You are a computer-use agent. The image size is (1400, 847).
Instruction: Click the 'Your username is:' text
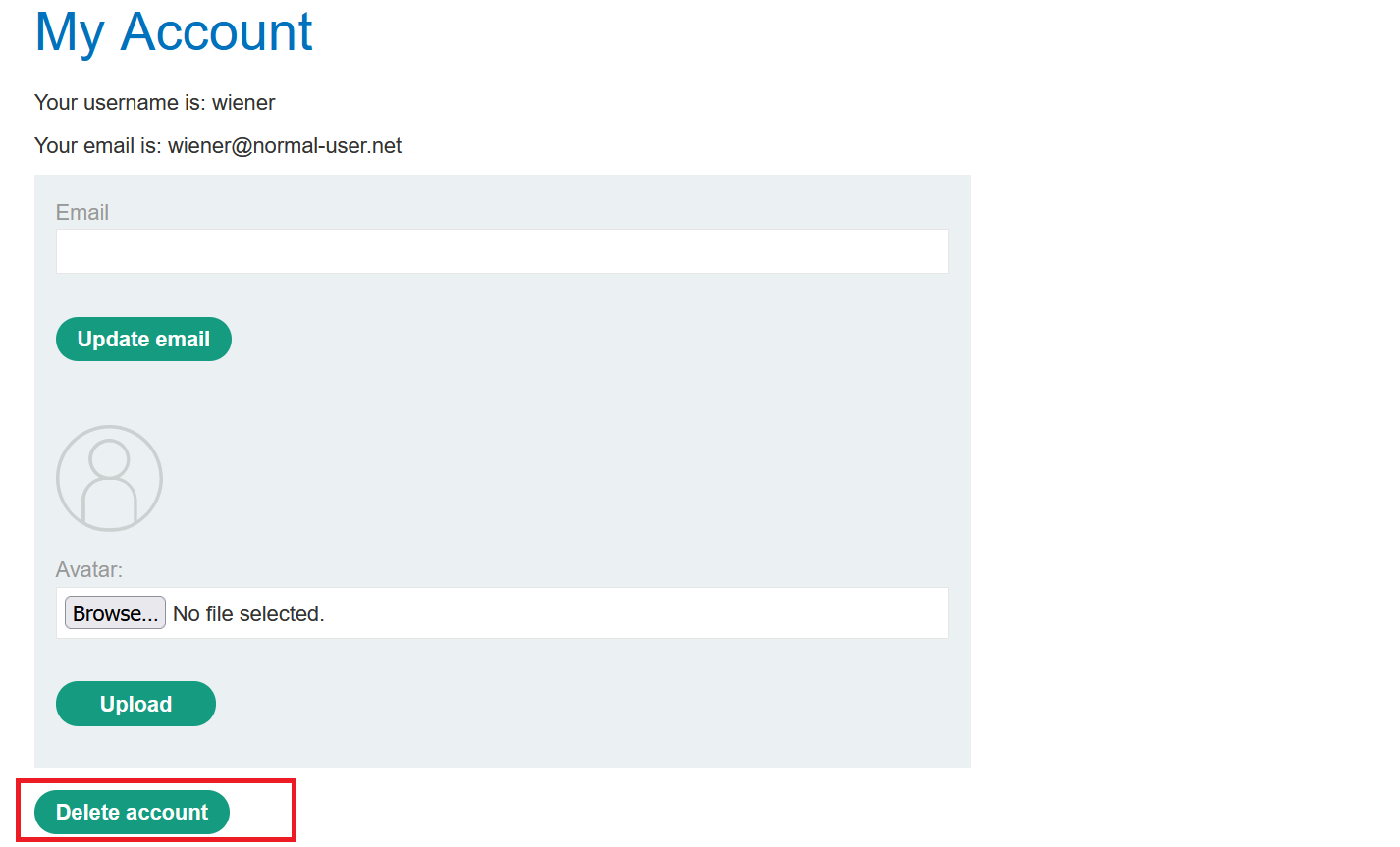tap(120, 103)
